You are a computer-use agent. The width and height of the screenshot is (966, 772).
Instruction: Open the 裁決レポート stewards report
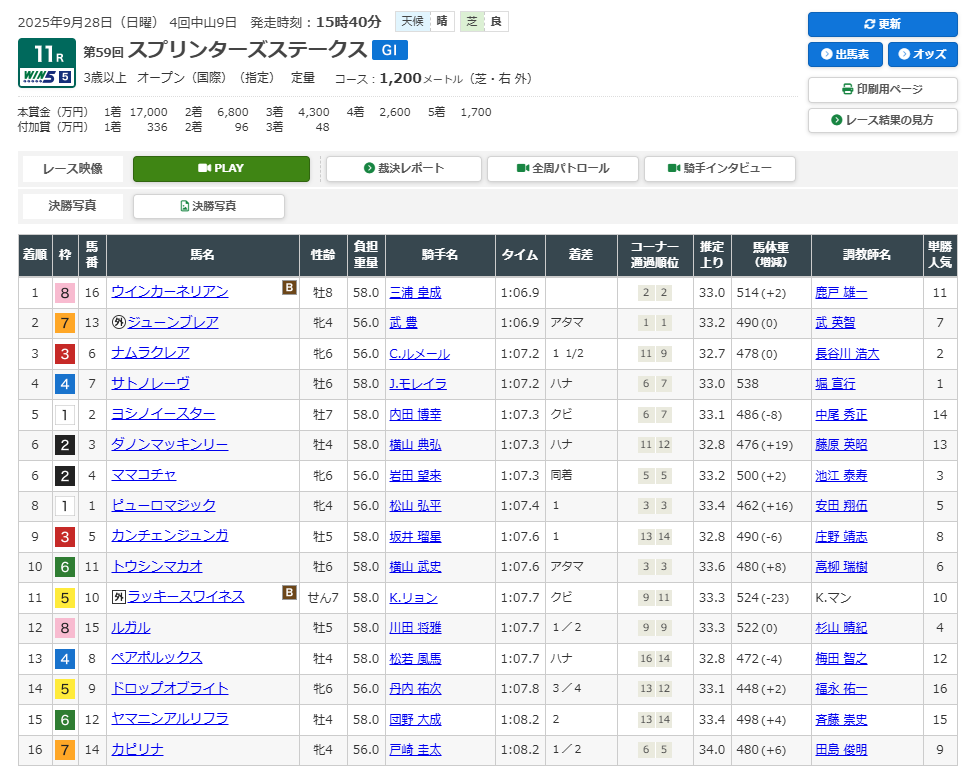[404, 168]
